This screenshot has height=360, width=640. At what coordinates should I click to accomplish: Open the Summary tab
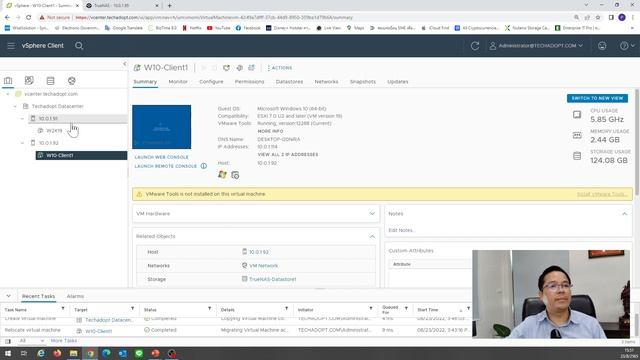(145, 82)
